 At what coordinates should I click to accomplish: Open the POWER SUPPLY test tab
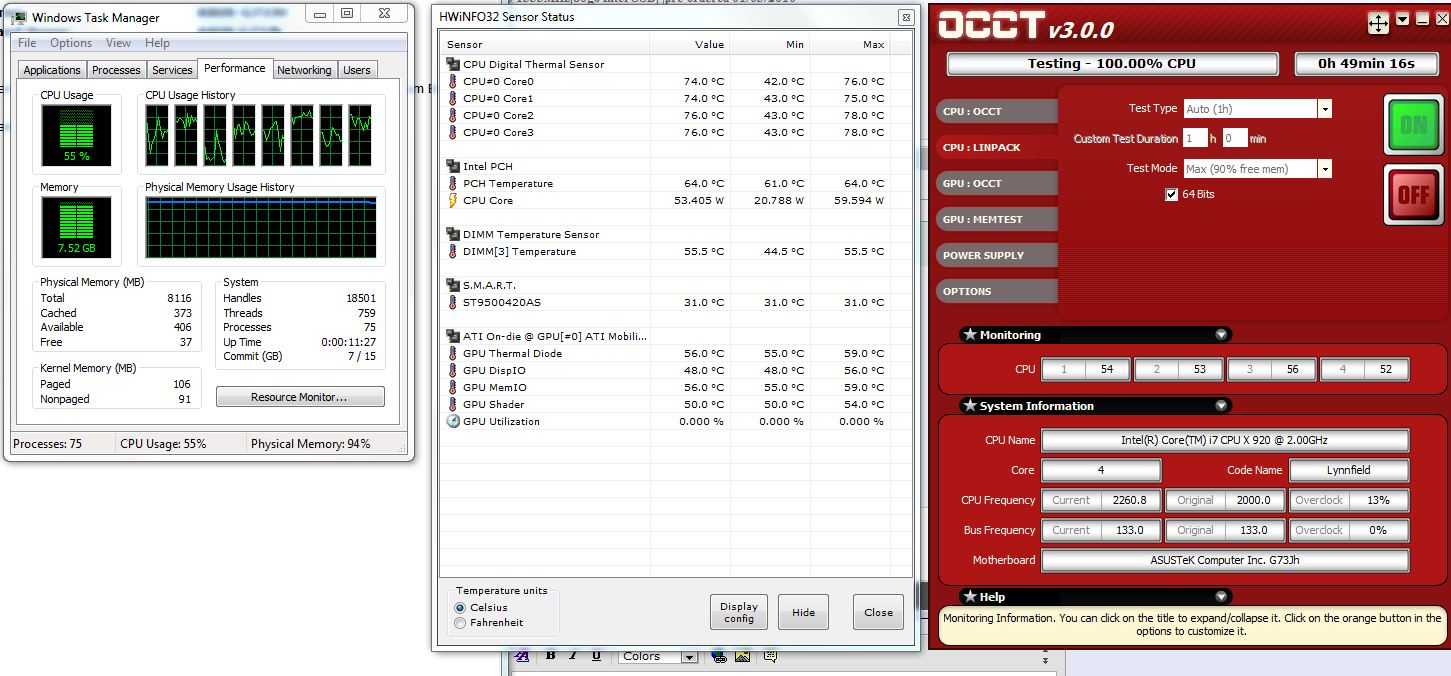997,255
